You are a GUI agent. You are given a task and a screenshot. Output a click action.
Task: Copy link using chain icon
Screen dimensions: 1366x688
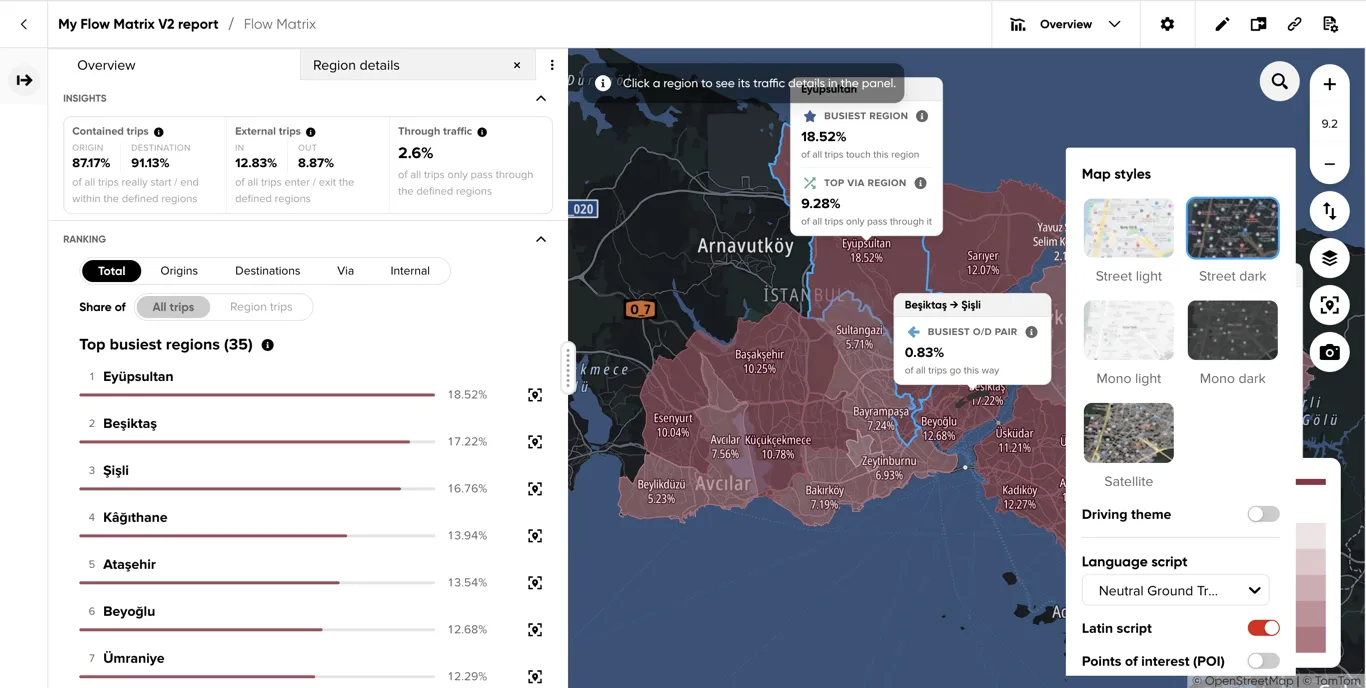point(1294,24)
